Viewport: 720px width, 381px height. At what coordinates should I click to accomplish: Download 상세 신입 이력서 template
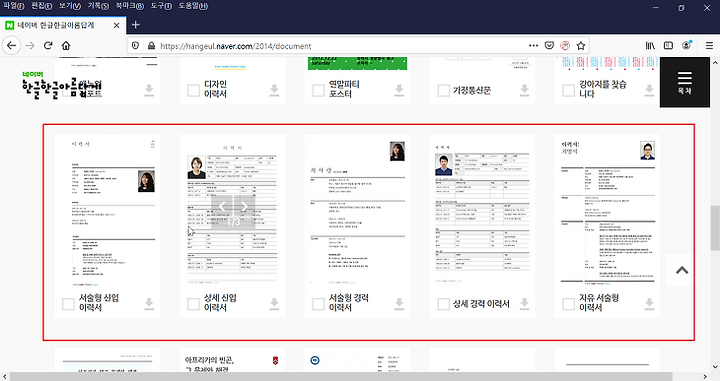(x=274, y=303)
